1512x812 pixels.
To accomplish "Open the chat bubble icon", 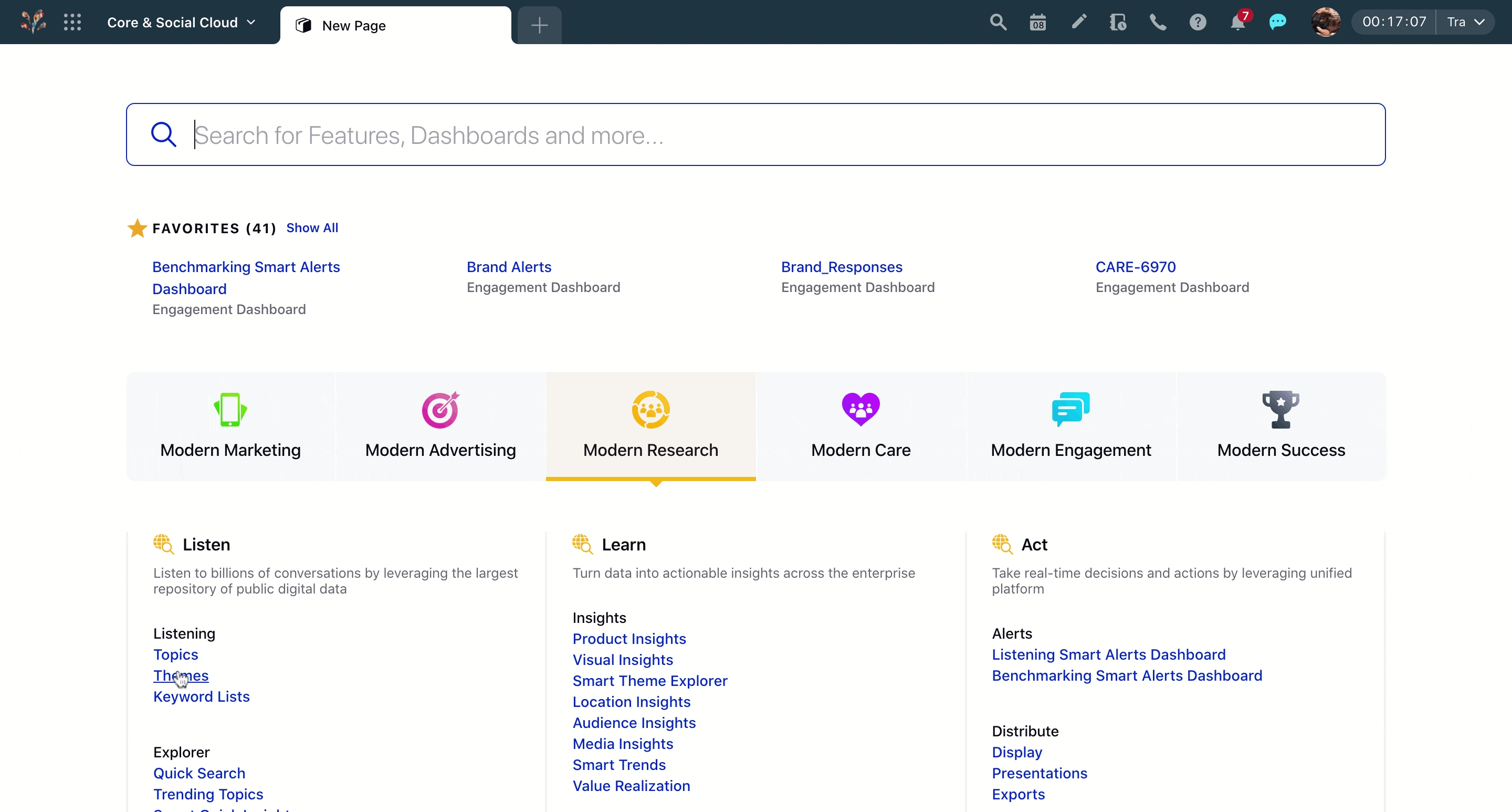I will point(1277,22).
